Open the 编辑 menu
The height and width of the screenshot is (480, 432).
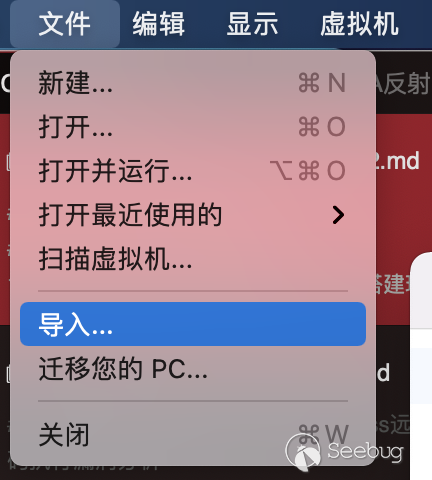coord(158,24)
